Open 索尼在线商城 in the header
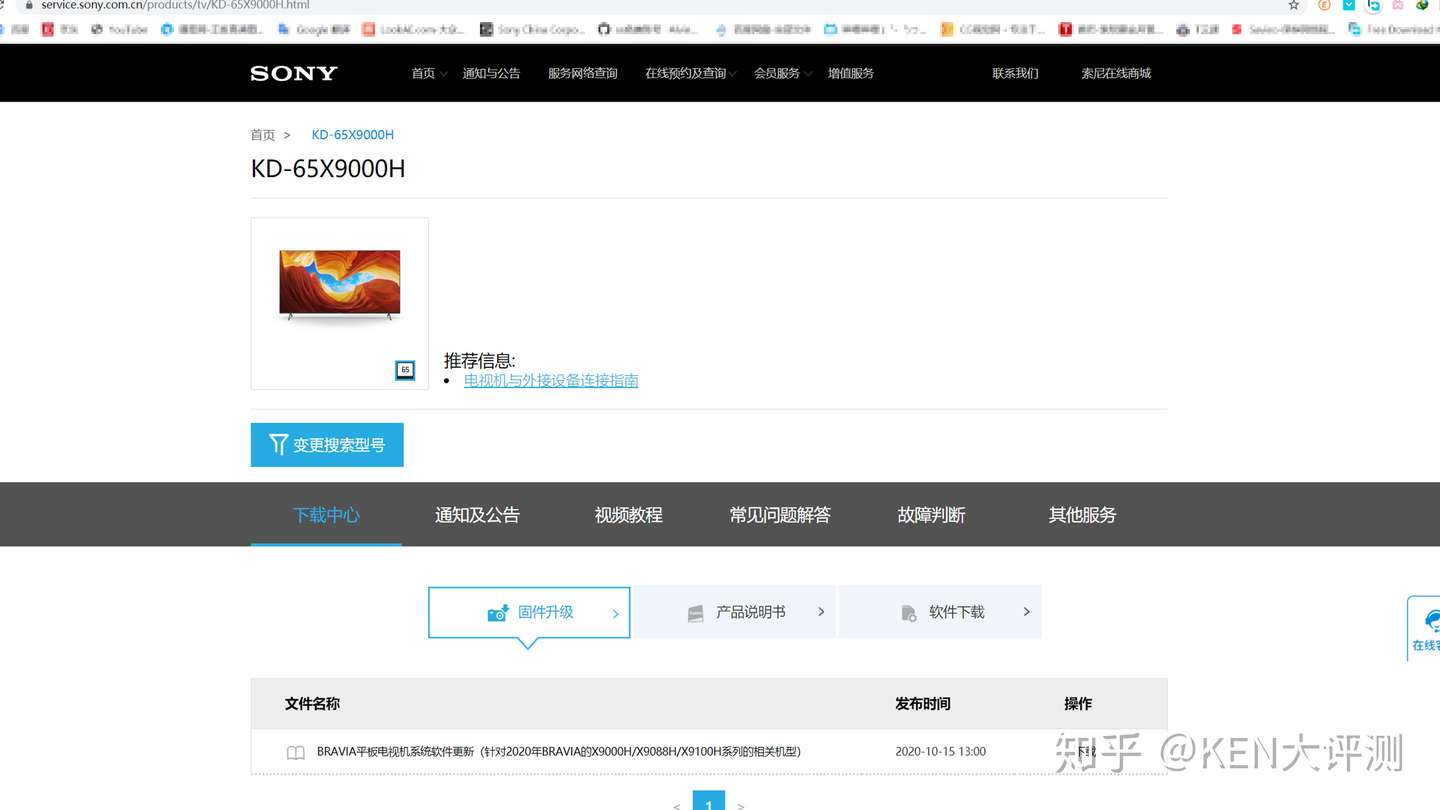The width and height of the screenshot is (1440, 810). pyautogui.click(x=1116, y=73)
